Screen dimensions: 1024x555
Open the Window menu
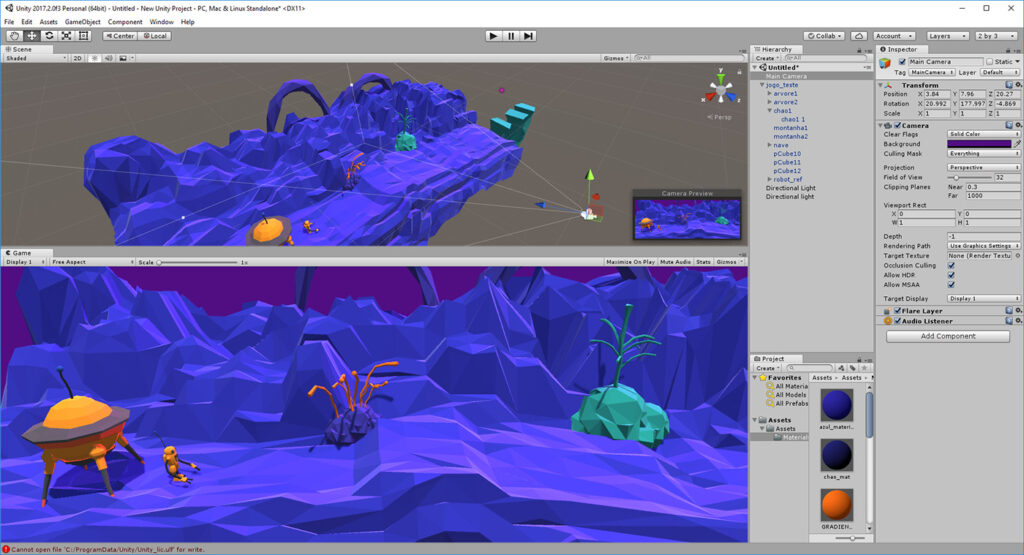tap(161, 21)
